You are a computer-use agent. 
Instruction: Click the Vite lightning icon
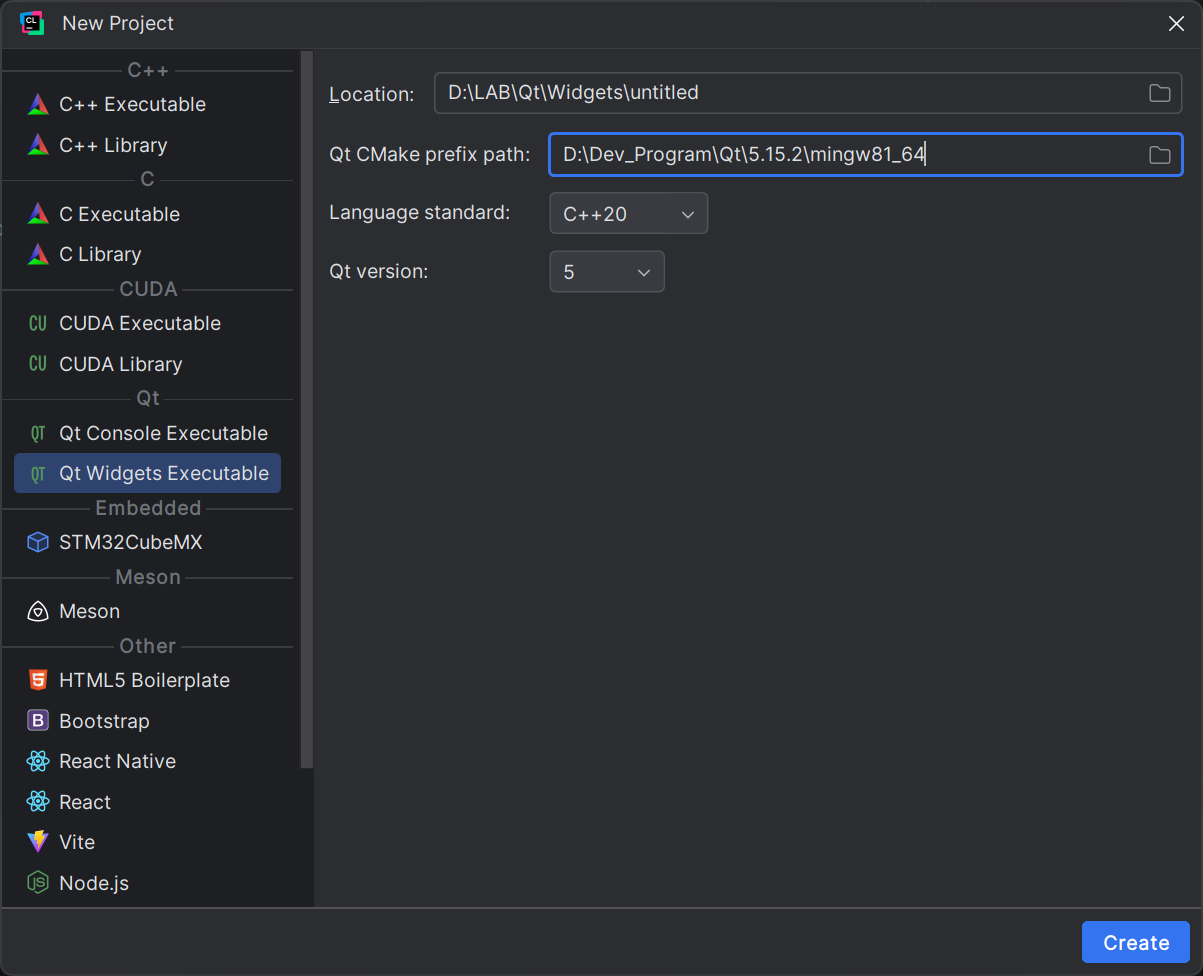pyautogui.click(x=38, y=842)
